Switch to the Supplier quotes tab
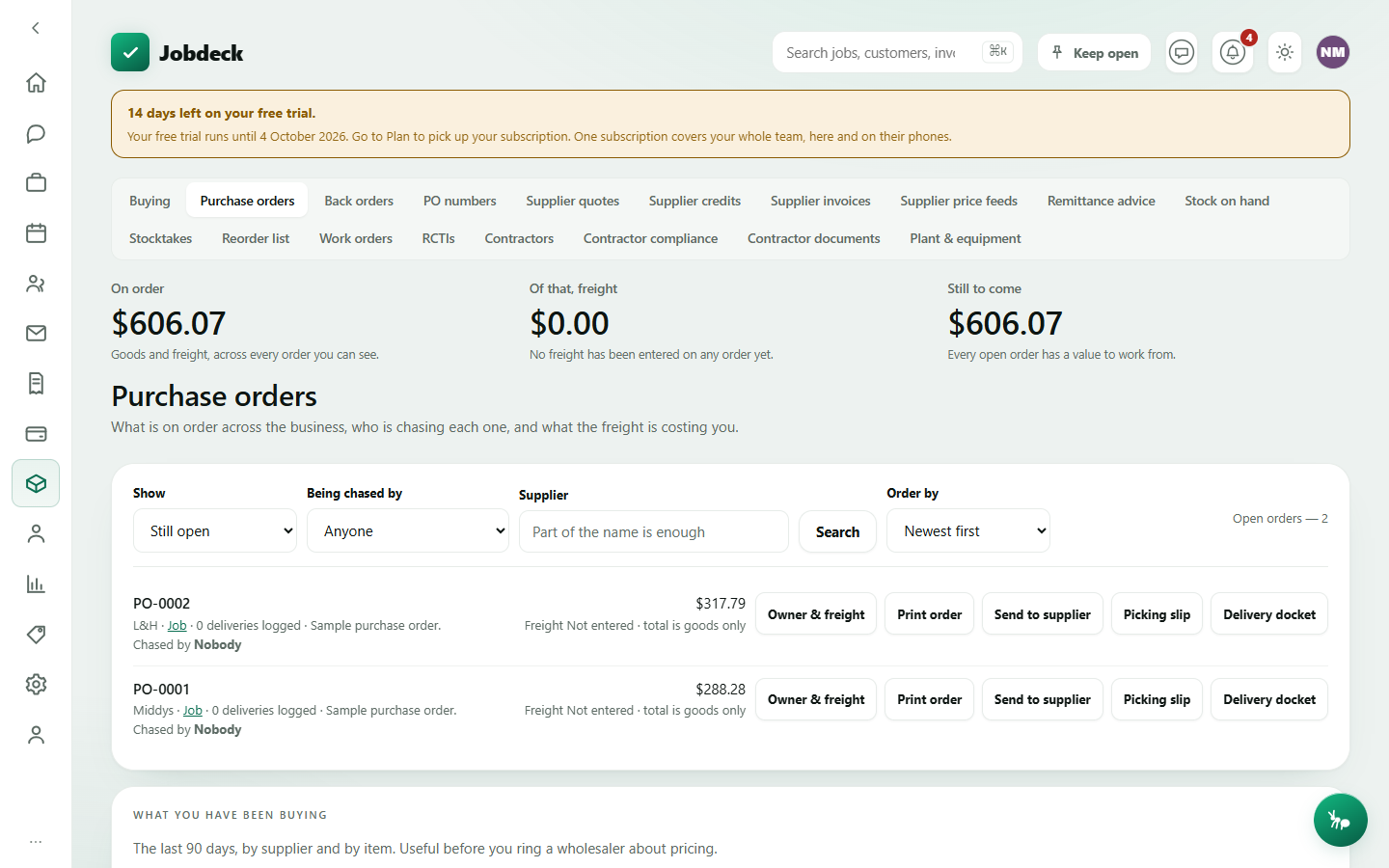 point(573,201)
